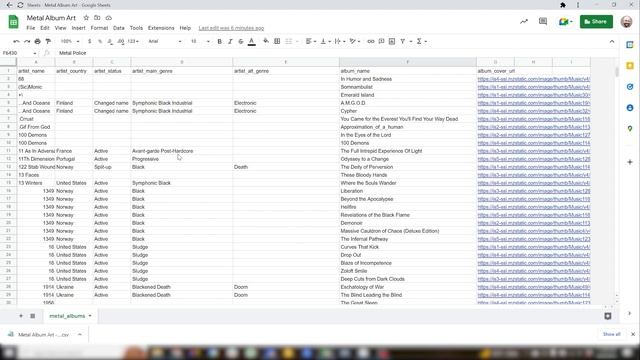Open the Google Meet call dropdown
The width and height of the screenshot is (640, 360).
[565, 22]
